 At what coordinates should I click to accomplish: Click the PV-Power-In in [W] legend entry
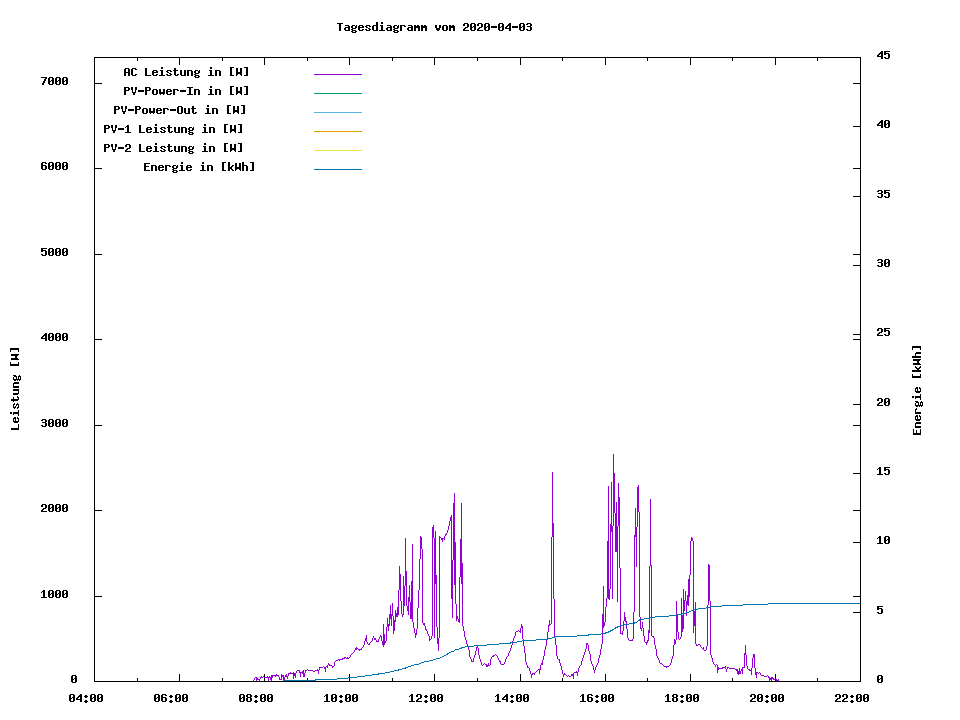(193, 91)
